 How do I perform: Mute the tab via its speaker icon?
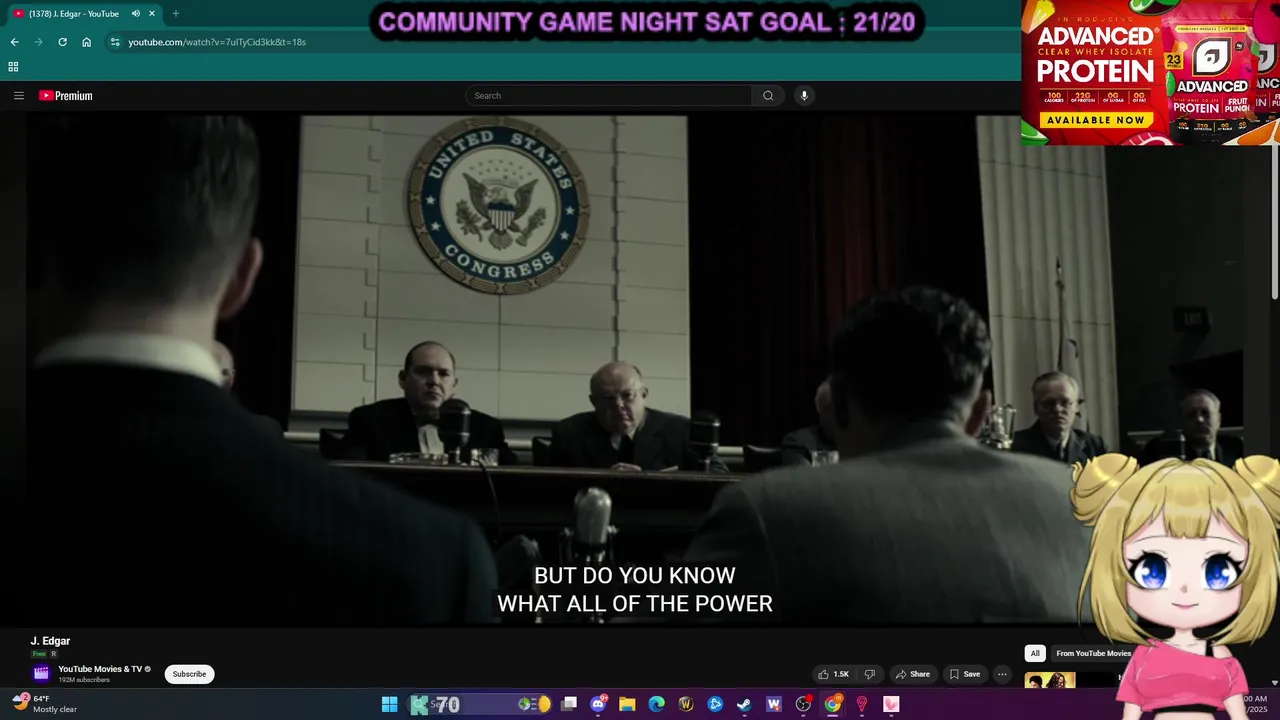[135, 14]
